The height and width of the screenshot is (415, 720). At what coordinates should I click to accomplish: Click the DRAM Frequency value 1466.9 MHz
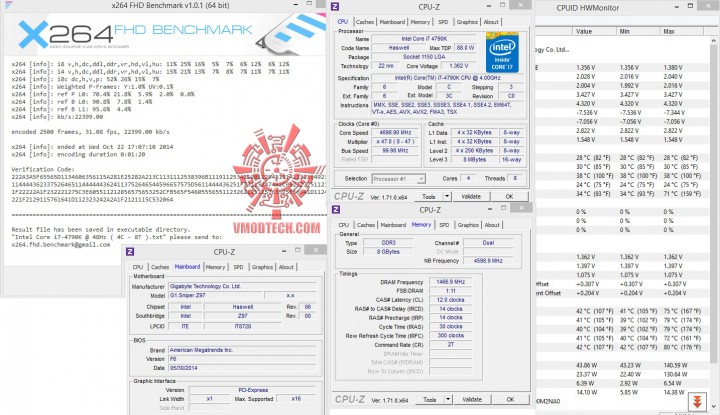[450, 282]
